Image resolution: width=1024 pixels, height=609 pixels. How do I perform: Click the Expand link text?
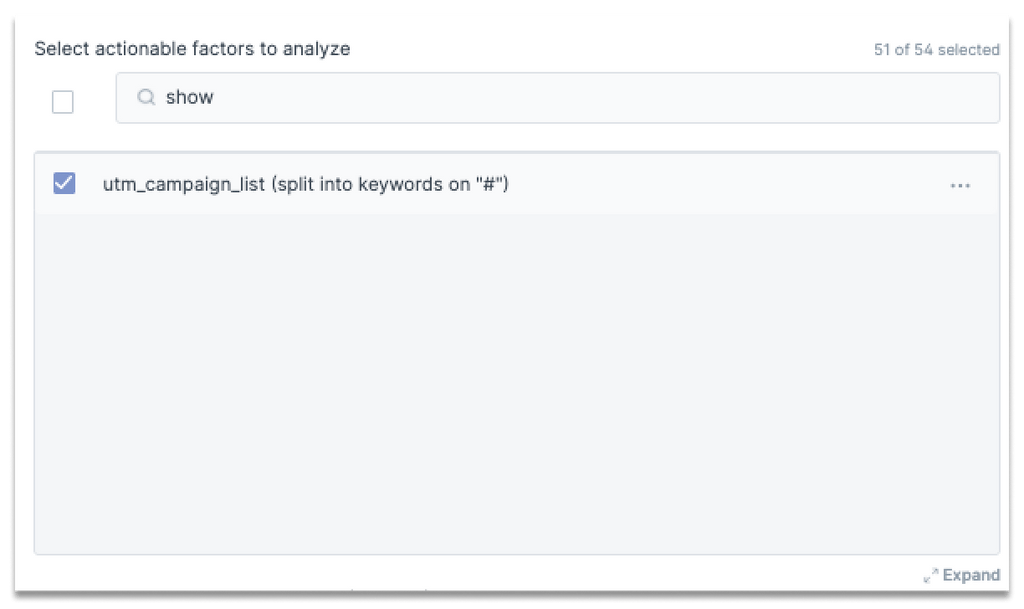971,575
